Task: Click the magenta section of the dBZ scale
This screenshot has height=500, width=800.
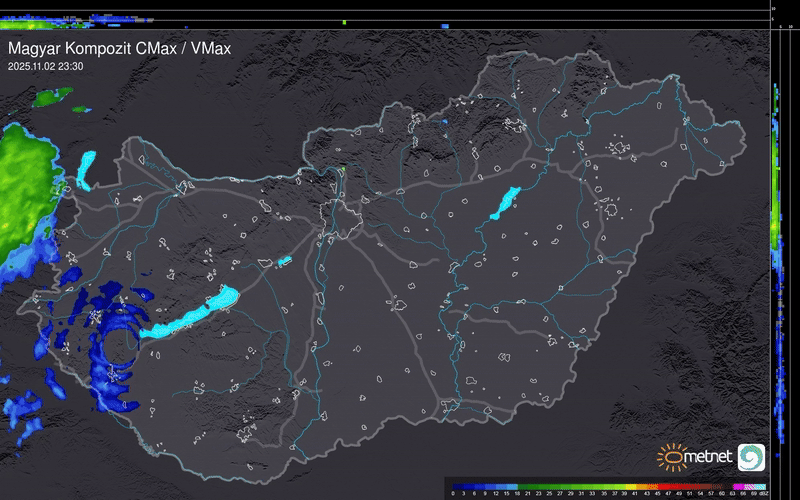Action: [x=738, y=484]
